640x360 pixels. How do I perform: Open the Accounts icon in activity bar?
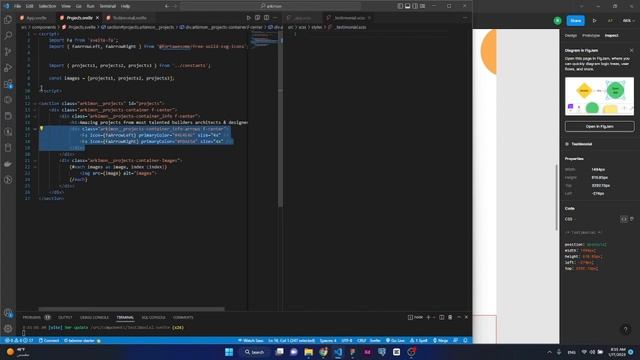[x=8, y=313]
